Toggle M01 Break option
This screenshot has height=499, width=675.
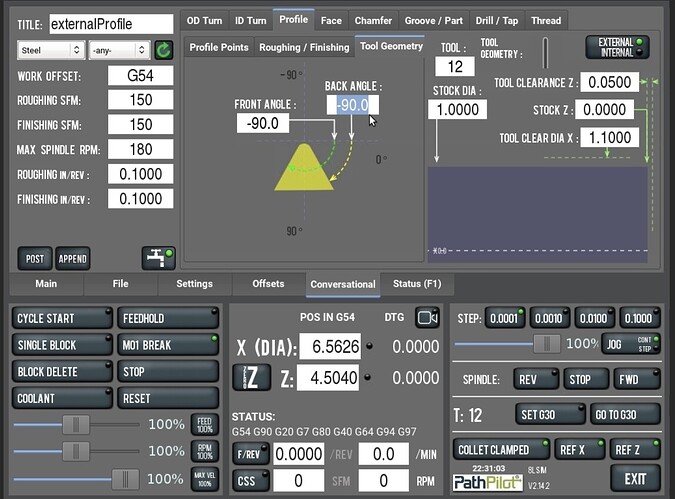(x=168, y=345)
